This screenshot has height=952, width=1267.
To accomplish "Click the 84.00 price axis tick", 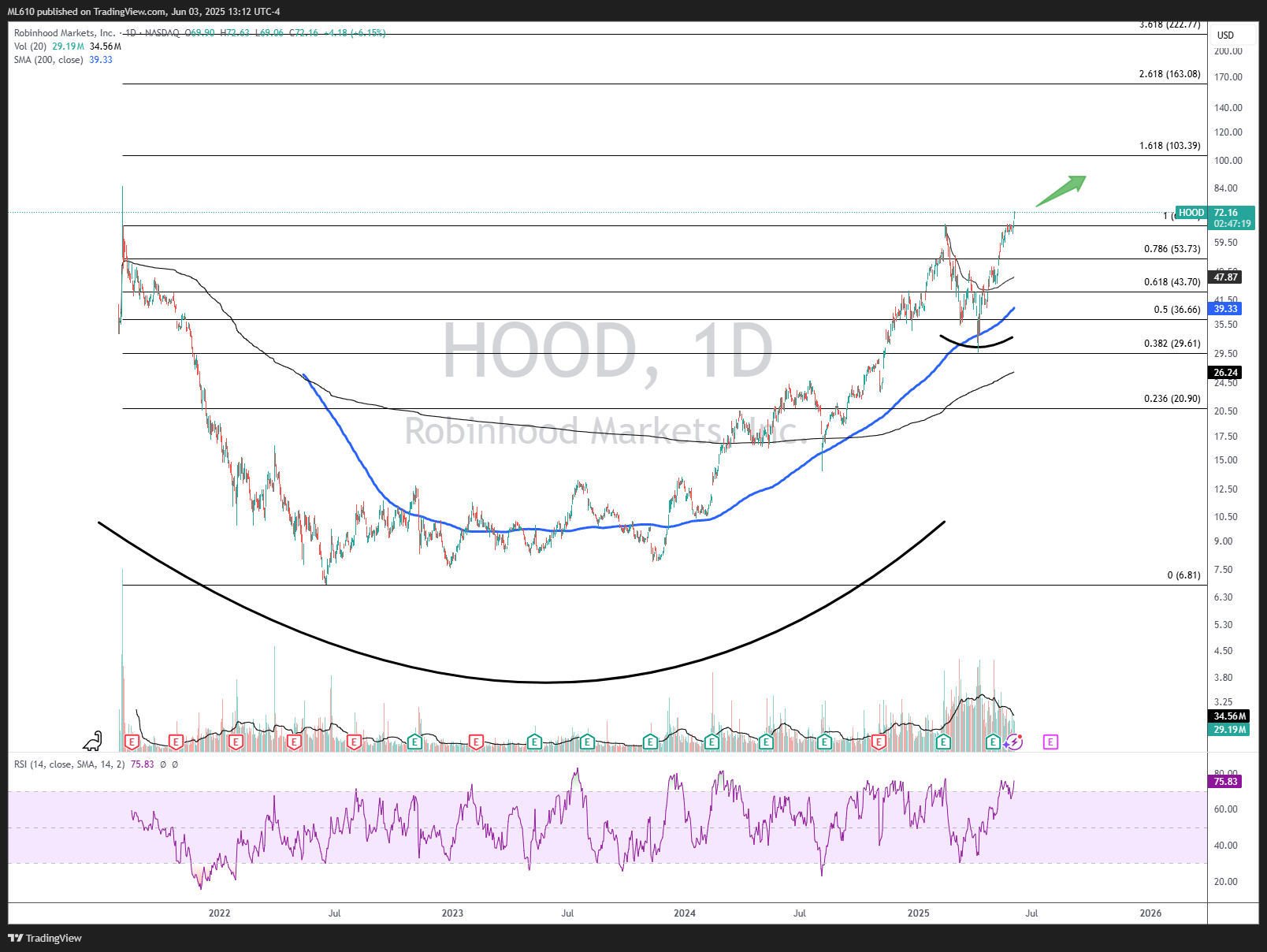I will pos(1225,188).
